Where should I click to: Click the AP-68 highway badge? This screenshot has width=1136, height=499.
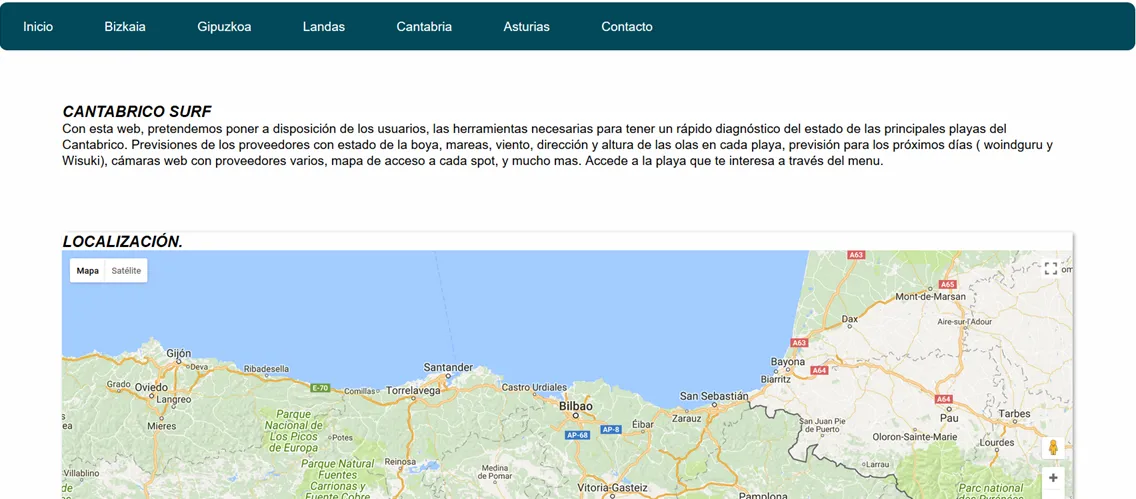[x=576, y=435]
